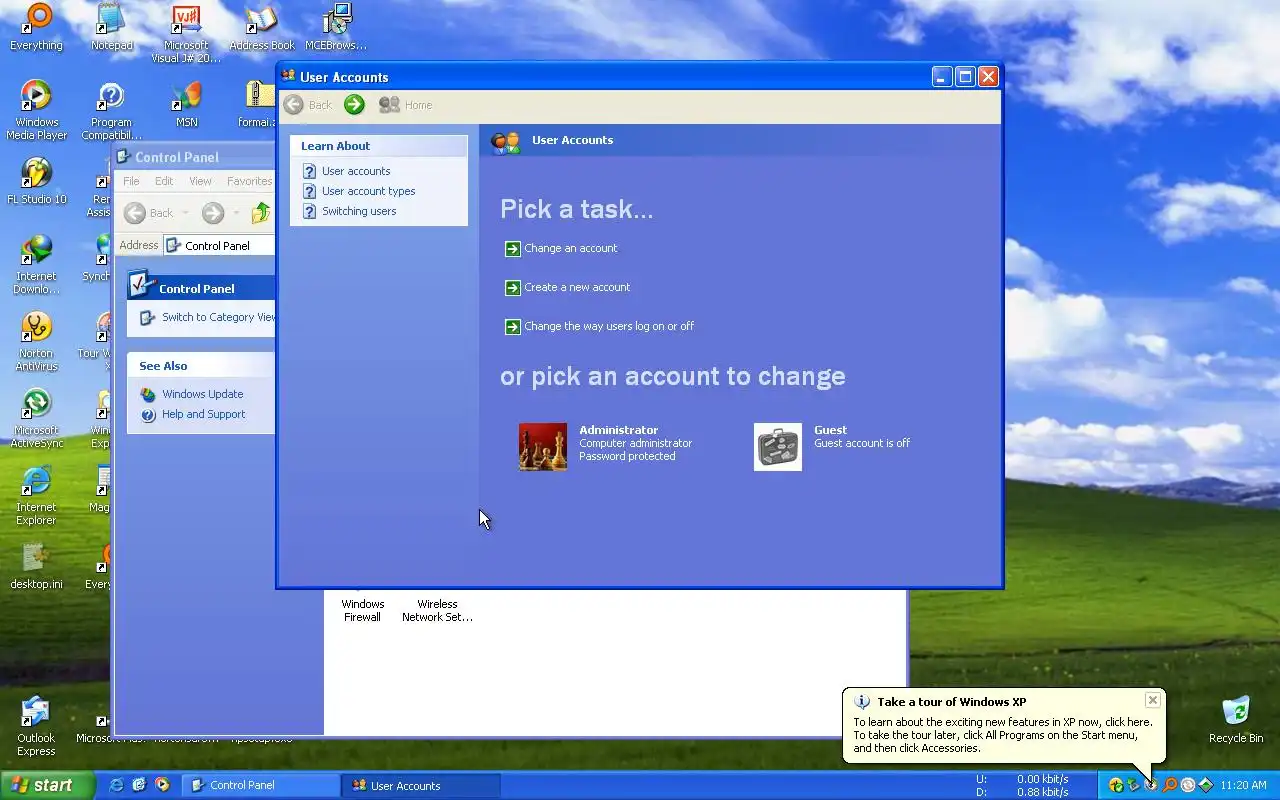Open 'User account types' help topic
This screenshot has height=800, width=1280.
tap(368, 191)
